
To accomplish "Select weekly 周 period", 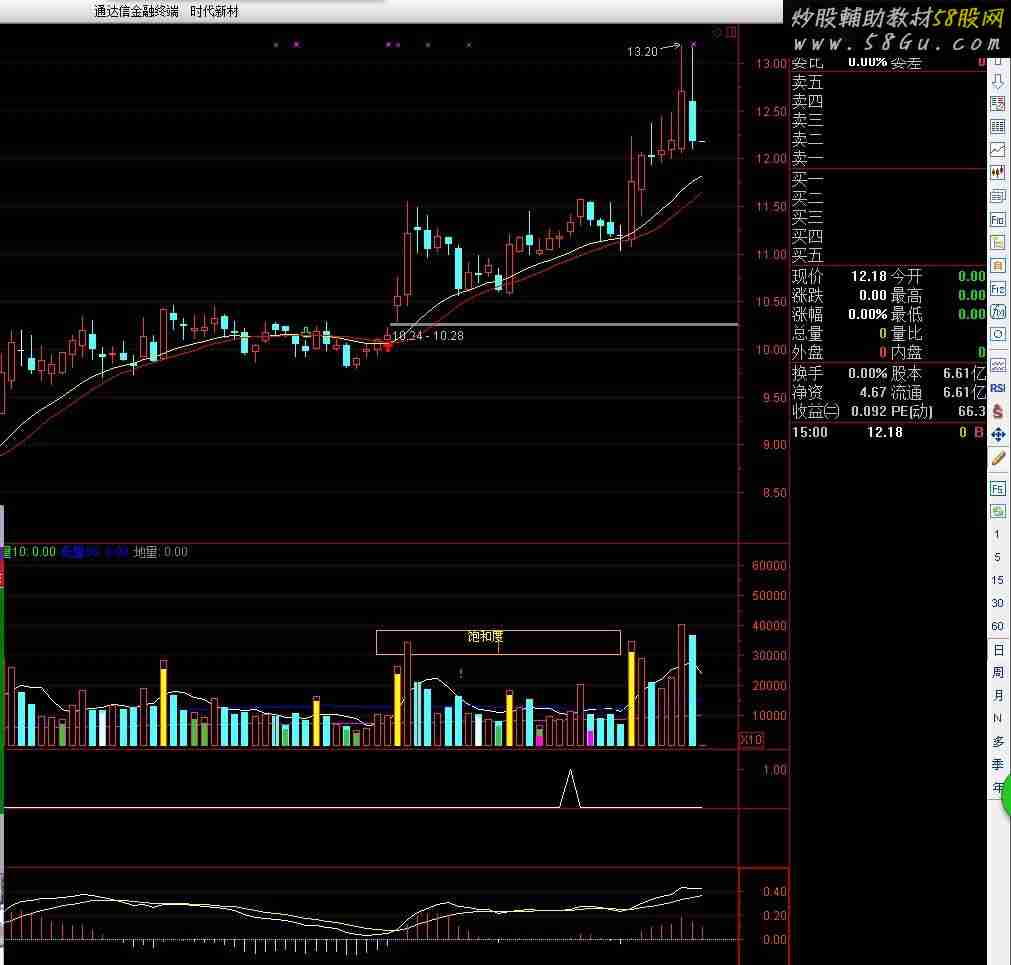I will [x=997, y=672].
